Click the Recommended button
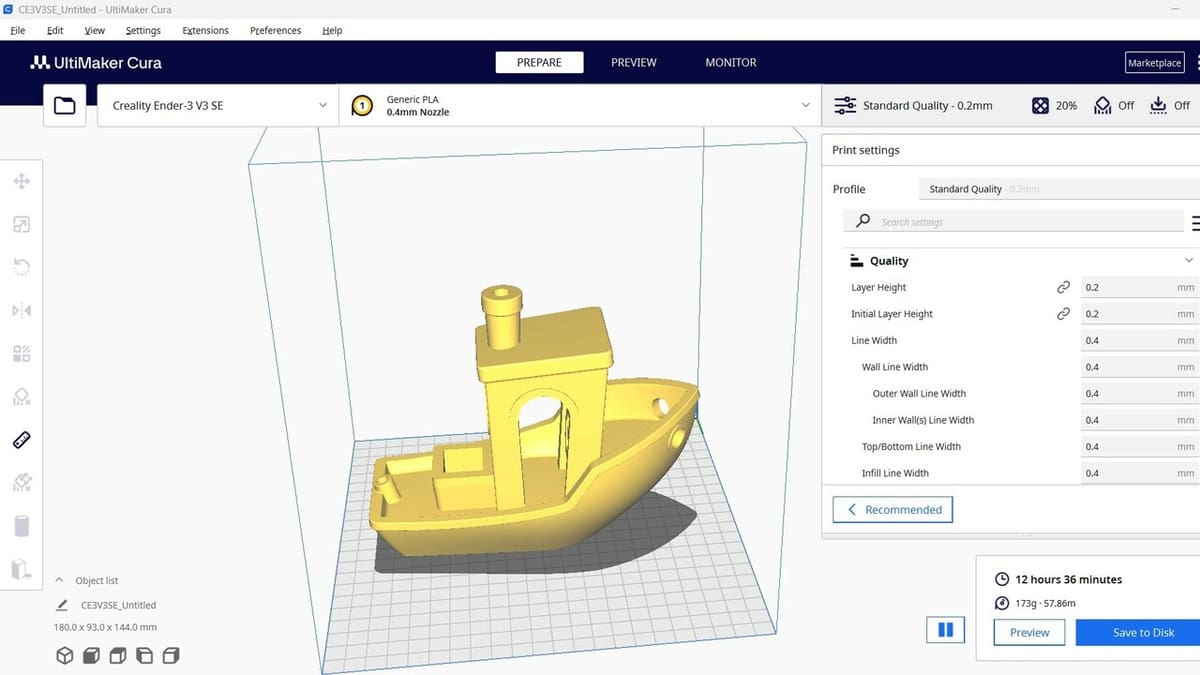Viewport: 1200px width, 675px height. click(893, 510)
